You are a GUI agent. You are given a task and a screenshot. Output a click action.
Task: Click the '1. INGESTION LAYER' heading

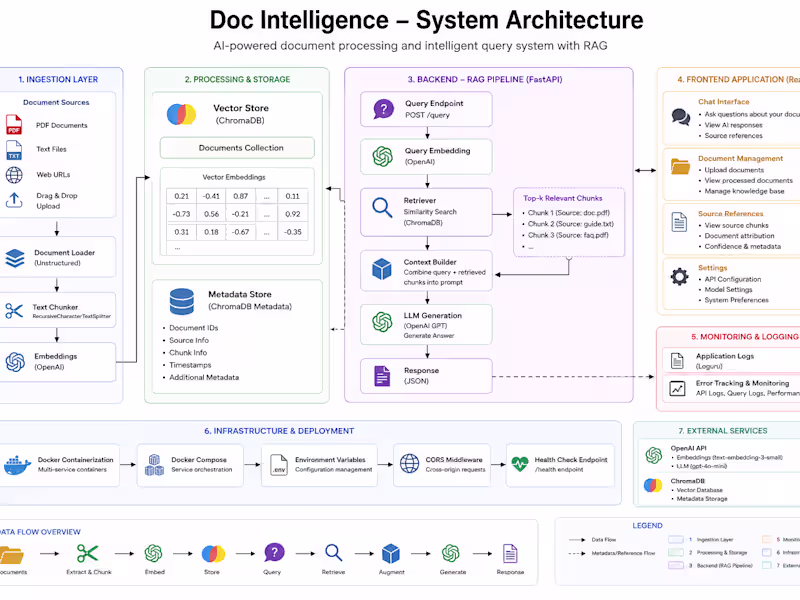(58, 80)
